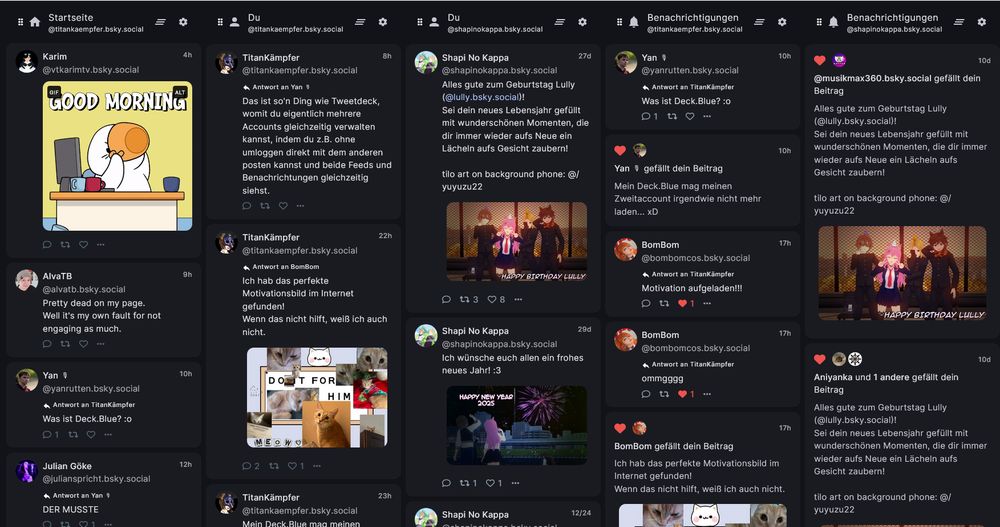Like Shapi's birthday post showing 8 likes
The image size is (1000, 527).
496,299
